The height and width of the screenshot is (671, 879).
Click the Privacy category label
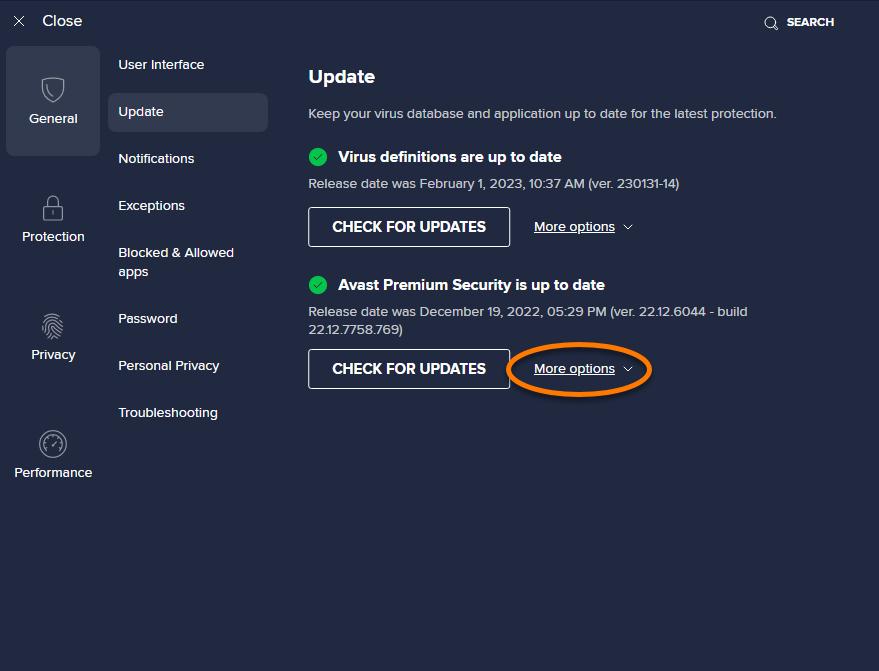53,355
